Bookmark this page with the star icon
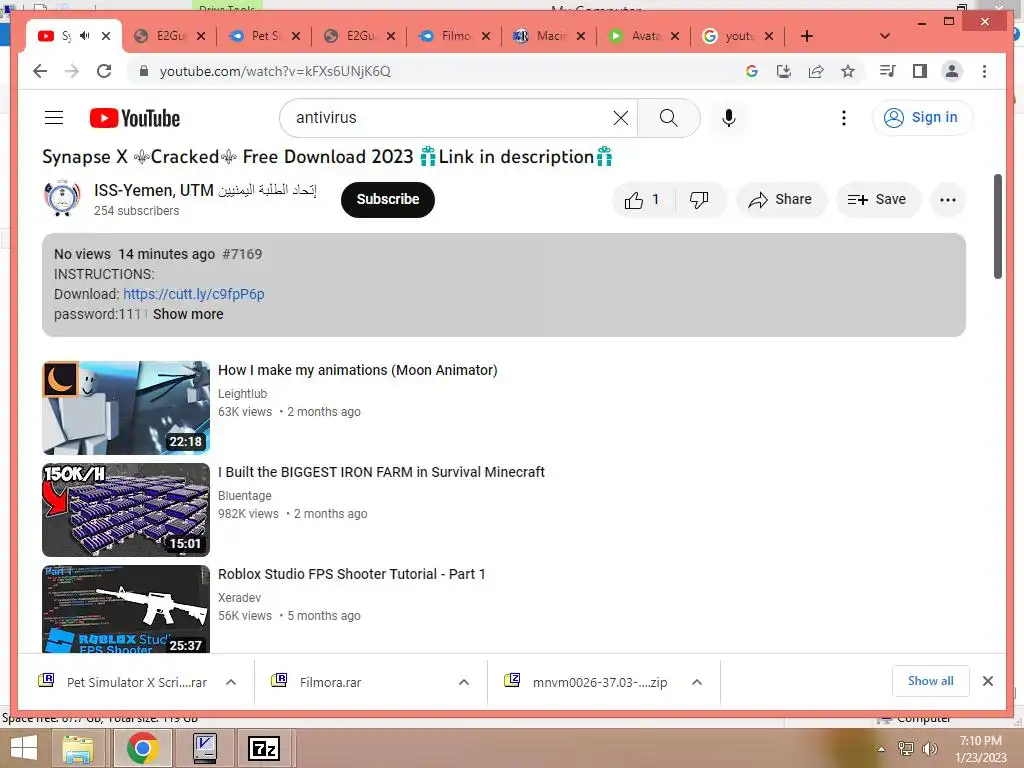The width and height of the screenshot is (1024, 768). coord(848,71)
